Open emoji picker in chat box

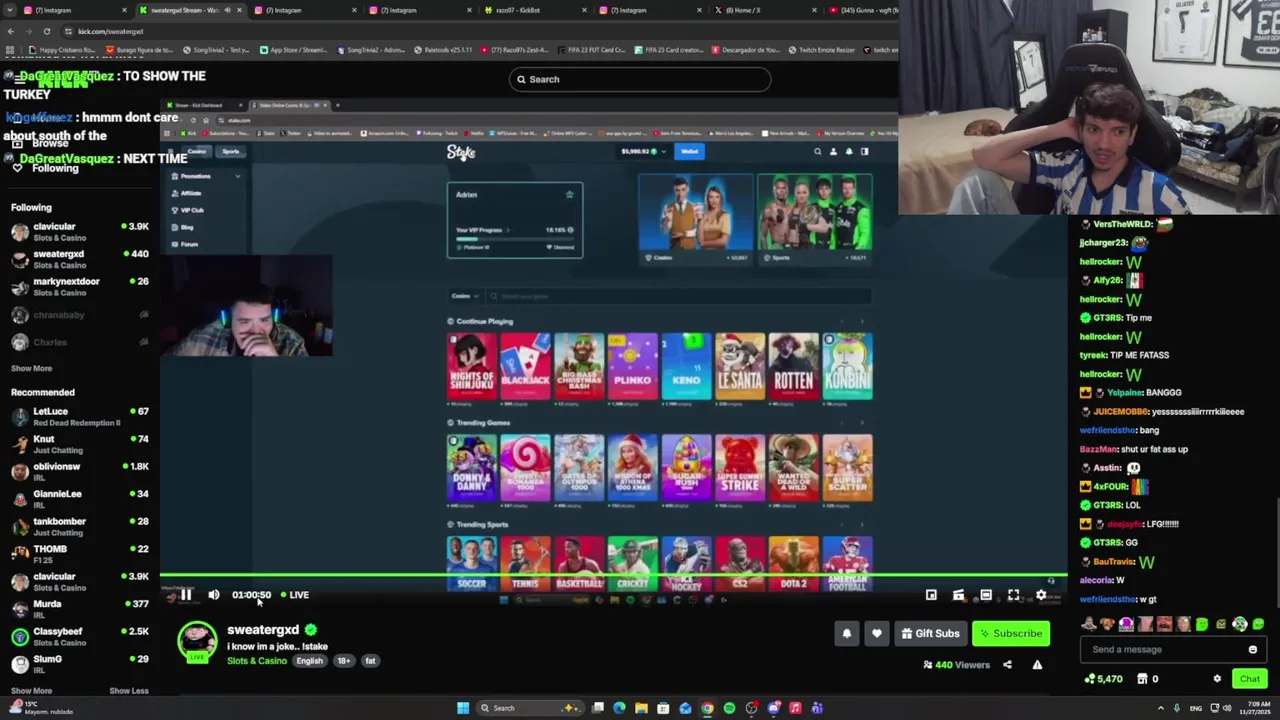(x=1252, y=650)
